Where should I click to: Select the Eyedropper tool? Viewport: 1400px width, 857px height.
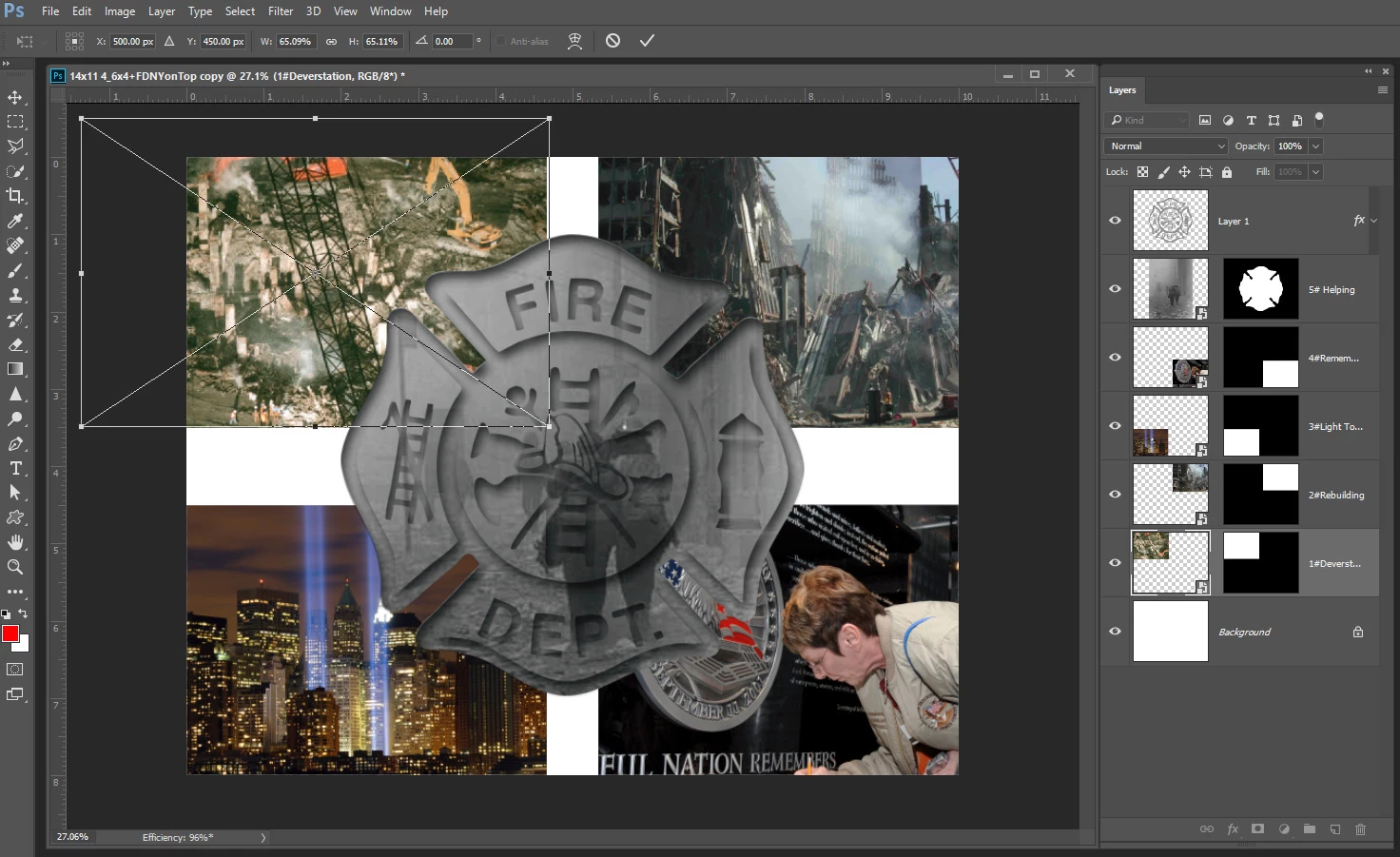tap(15, 221)
